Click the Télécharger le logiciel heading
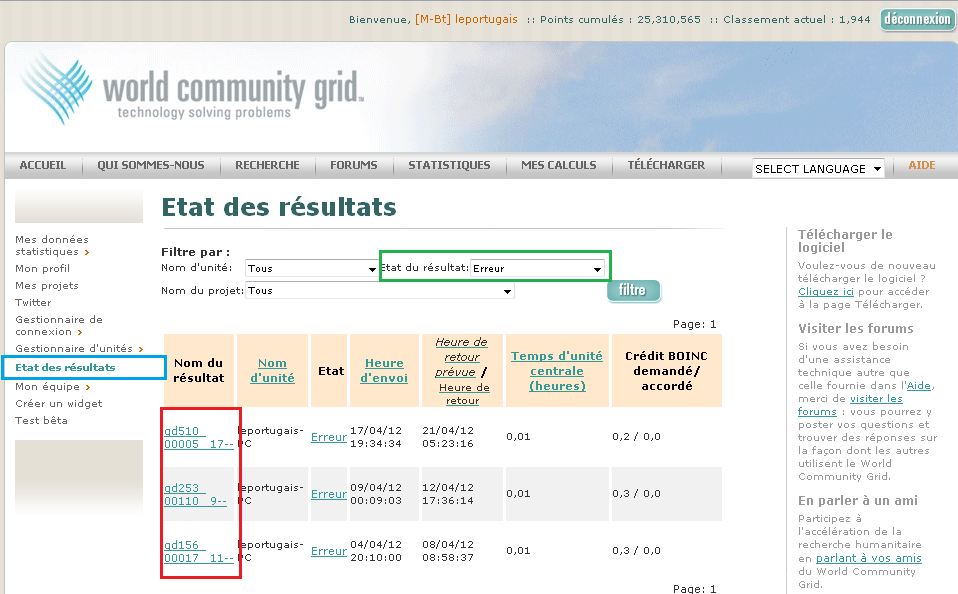 845,241
